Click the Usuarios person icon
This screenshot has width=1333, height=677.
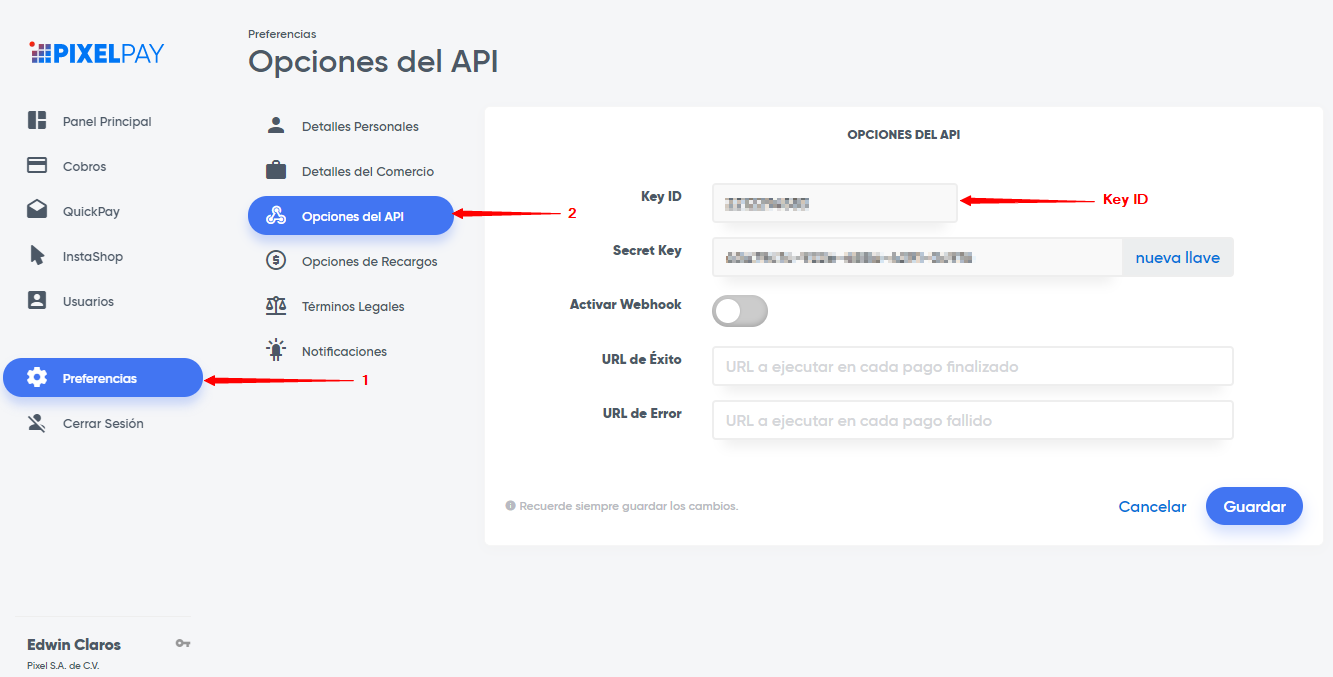point(37,300)
